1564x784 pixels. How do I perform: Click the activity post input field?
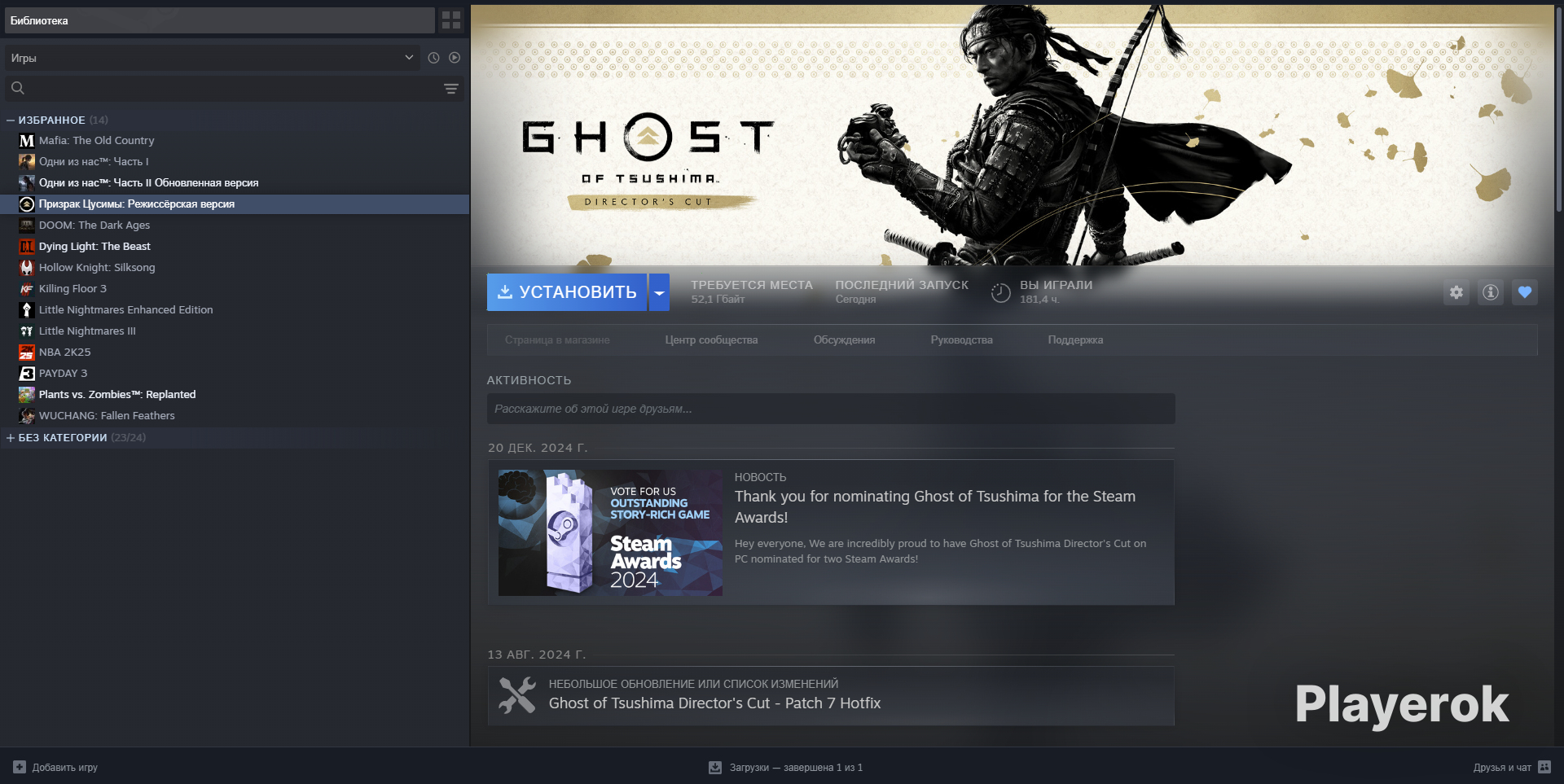[x=830, y=409]
